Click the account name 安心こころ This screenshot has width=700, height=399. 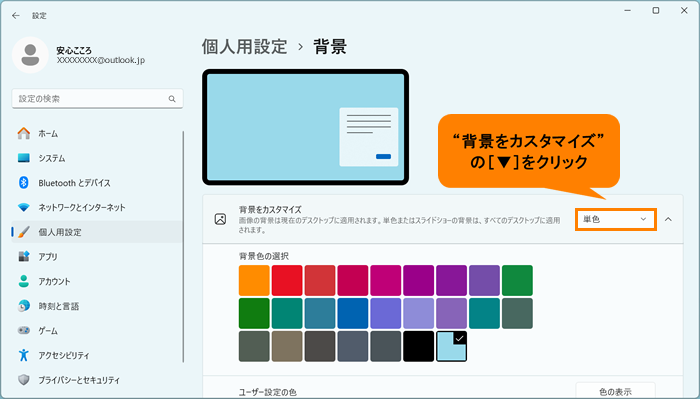74,50
